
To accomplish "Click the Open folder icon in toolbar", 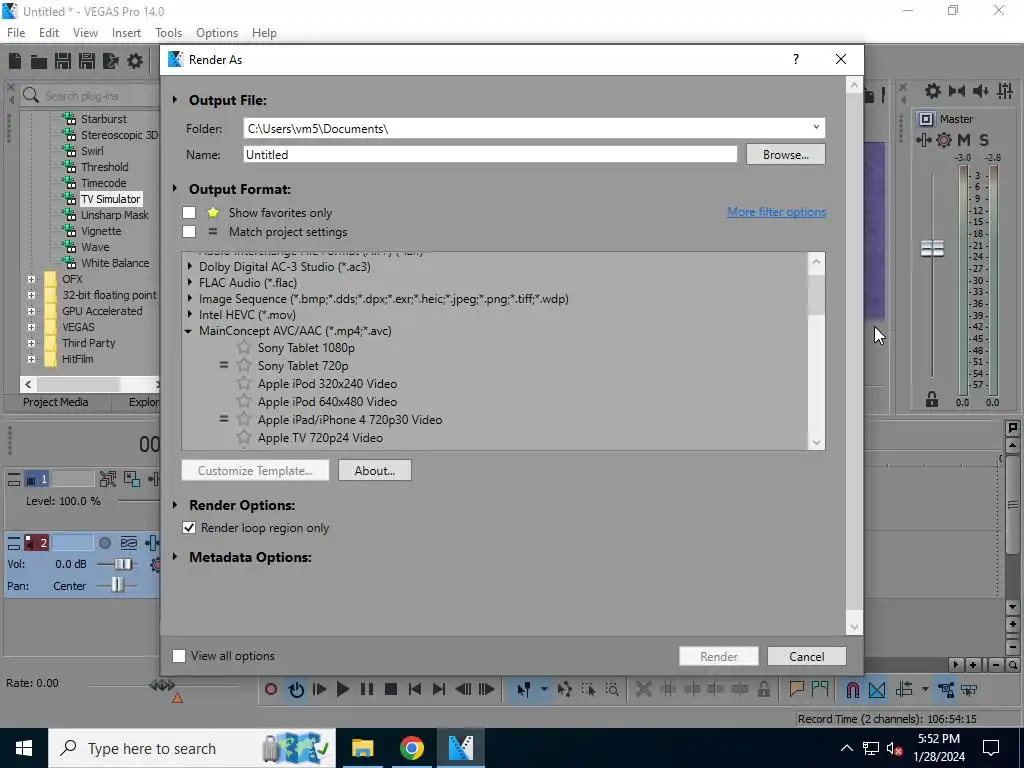I will coord(39,61).
